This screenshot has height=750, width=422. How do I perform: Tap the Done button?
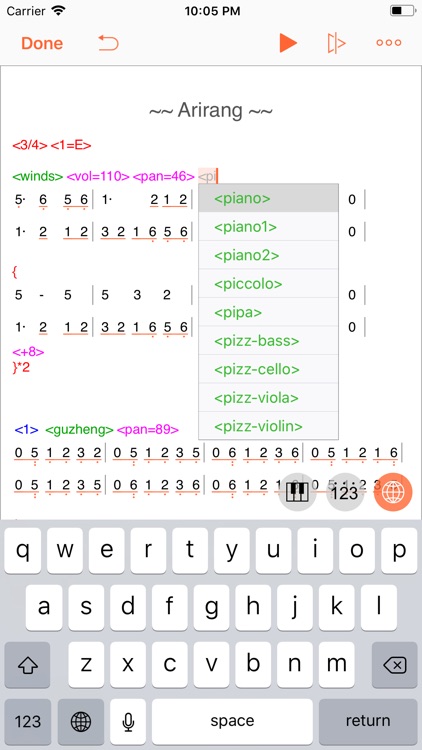(x=42, y=43)
